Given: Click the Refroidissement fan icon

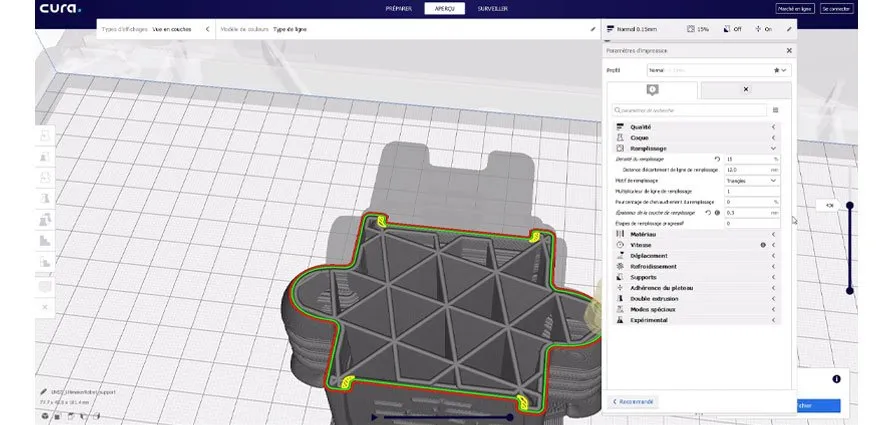Looking at the screenshot, I should (620, 267).
